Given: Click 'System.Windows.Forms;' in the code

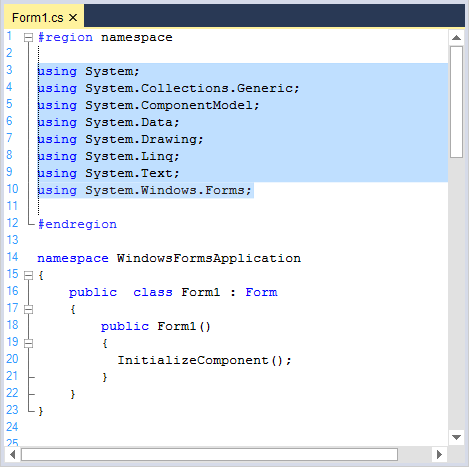Looking at the screenshot, I should click(x=168, y=190).
